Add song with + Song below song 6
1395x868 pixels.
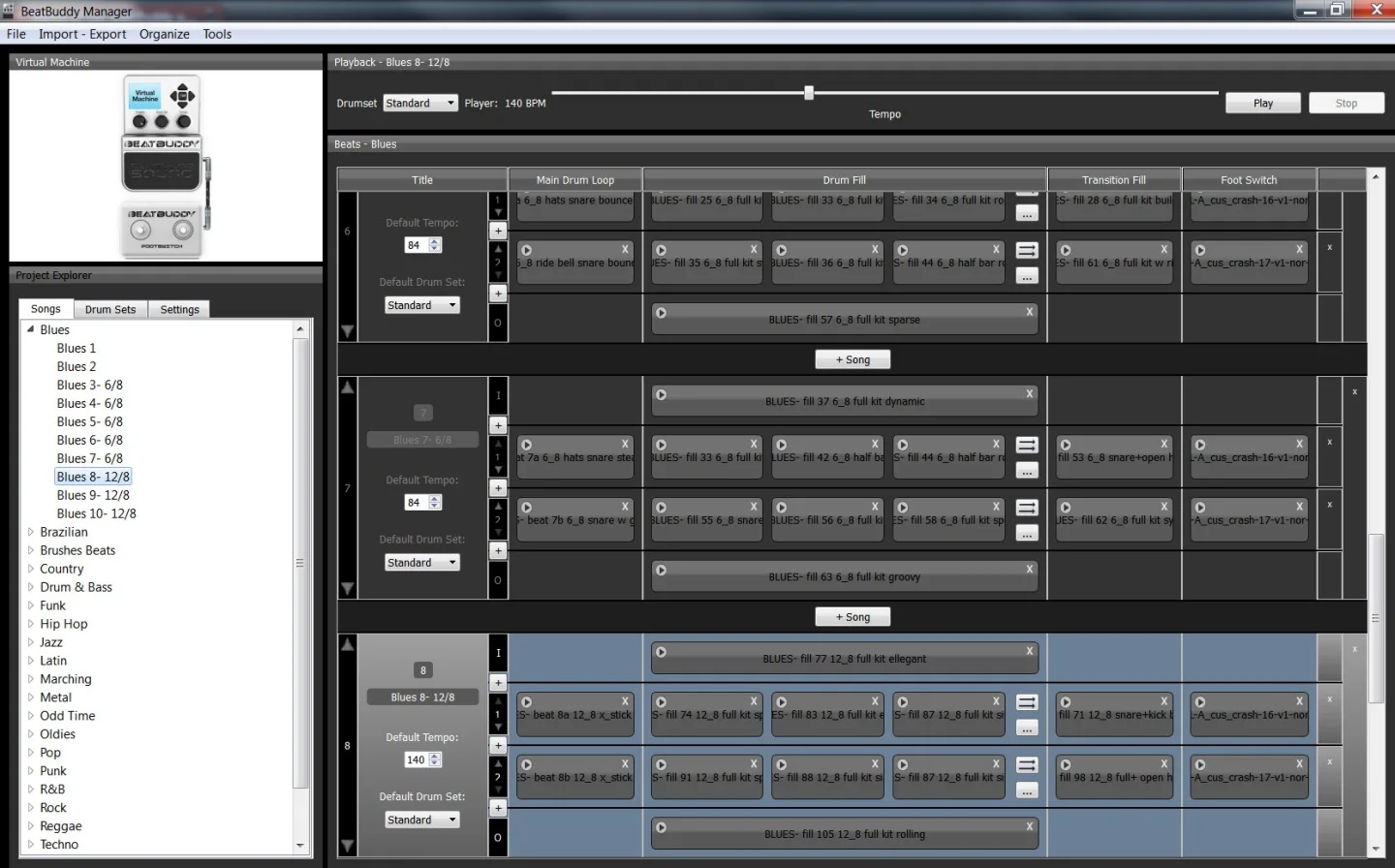point(852,359)
